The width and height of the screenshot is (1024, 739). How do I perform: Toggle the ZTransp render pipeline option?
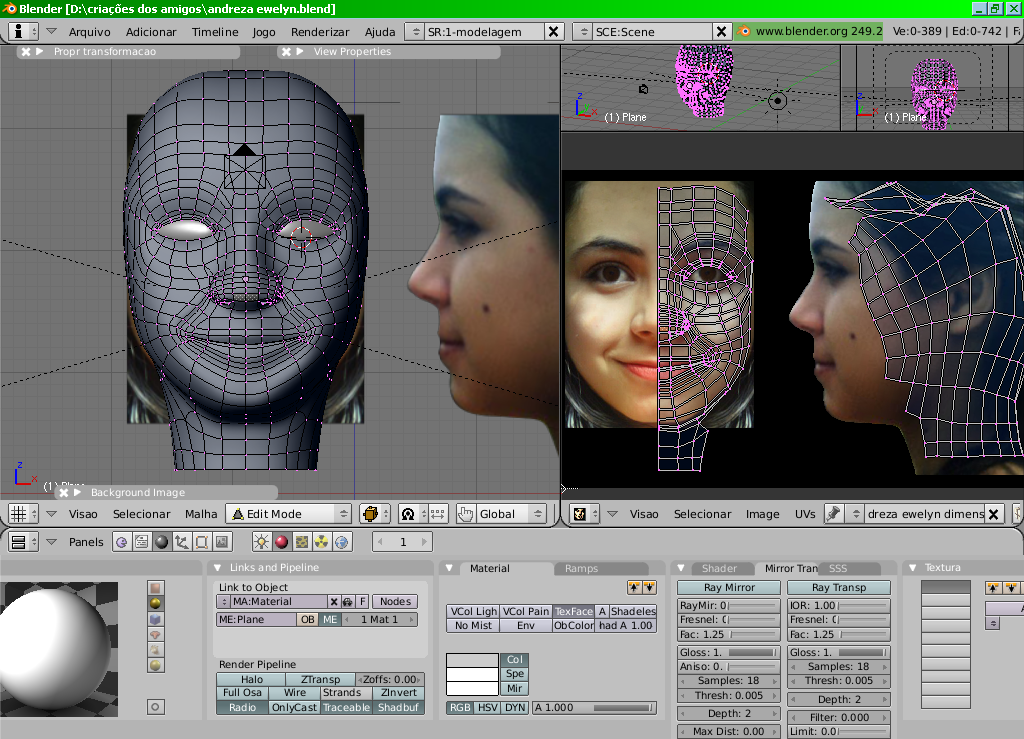click(320, 679)
